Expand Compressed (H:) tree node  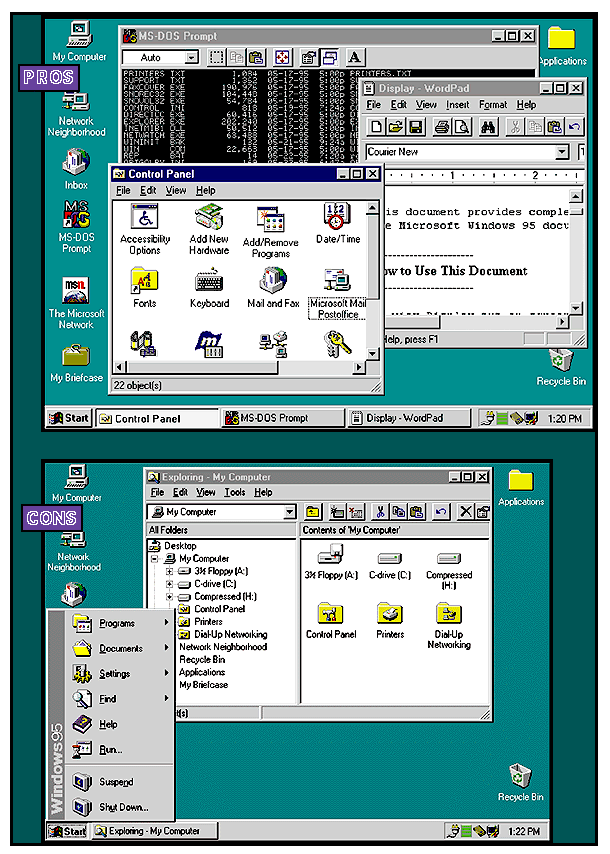[x=169, y=597]
